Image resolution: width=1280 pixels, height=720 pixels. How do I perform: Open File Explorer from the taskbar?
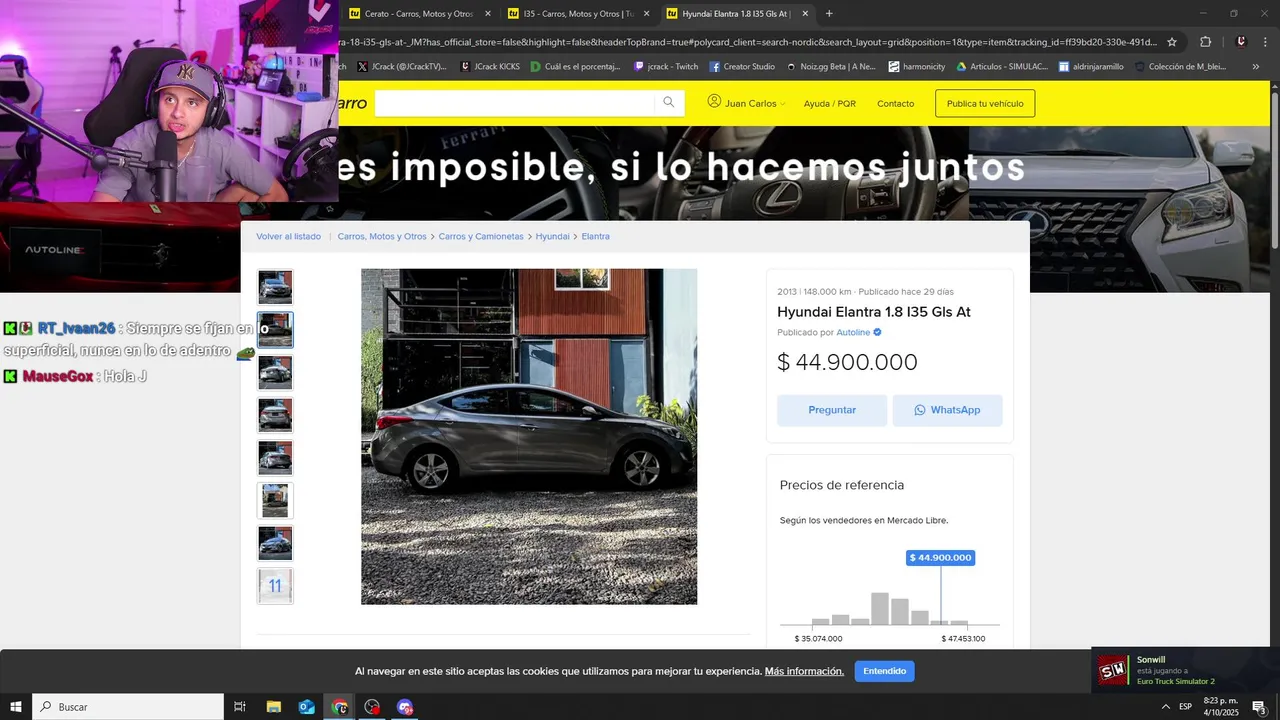(x=274, y=707)
